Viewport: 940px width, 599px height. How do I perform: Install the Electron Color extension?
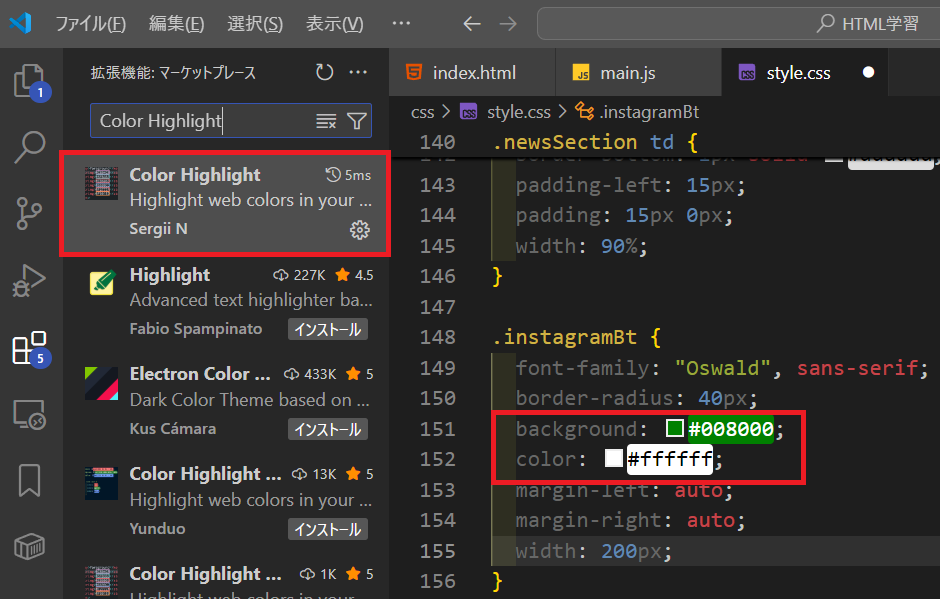point(328,429)
